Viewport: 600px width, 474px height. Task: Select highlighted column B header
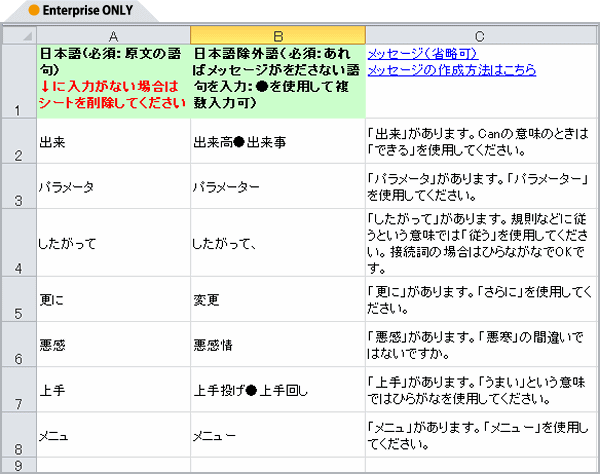pos(278,36)
